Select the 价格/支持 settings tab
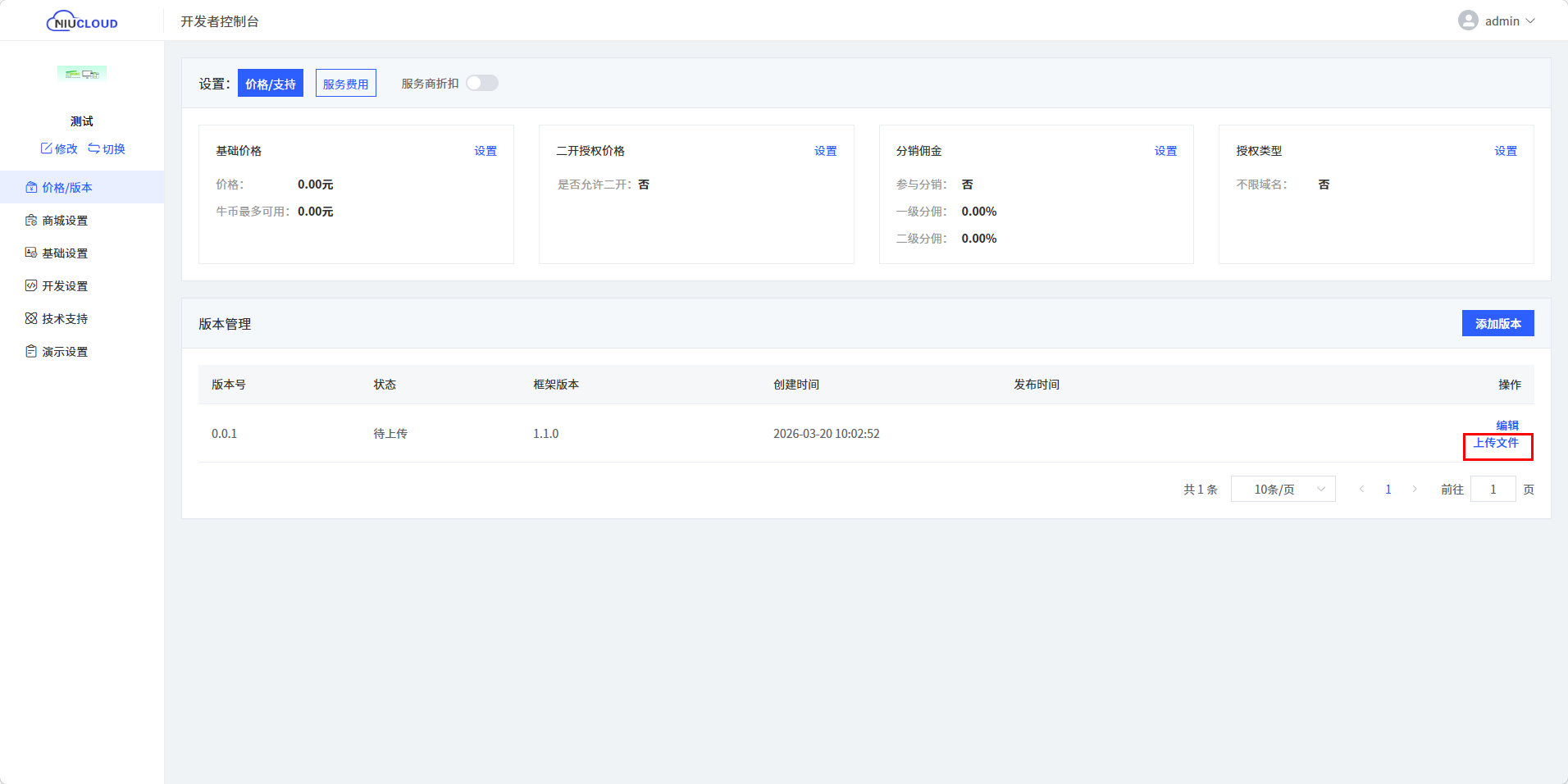The image size is (1568, 784). 271,84
